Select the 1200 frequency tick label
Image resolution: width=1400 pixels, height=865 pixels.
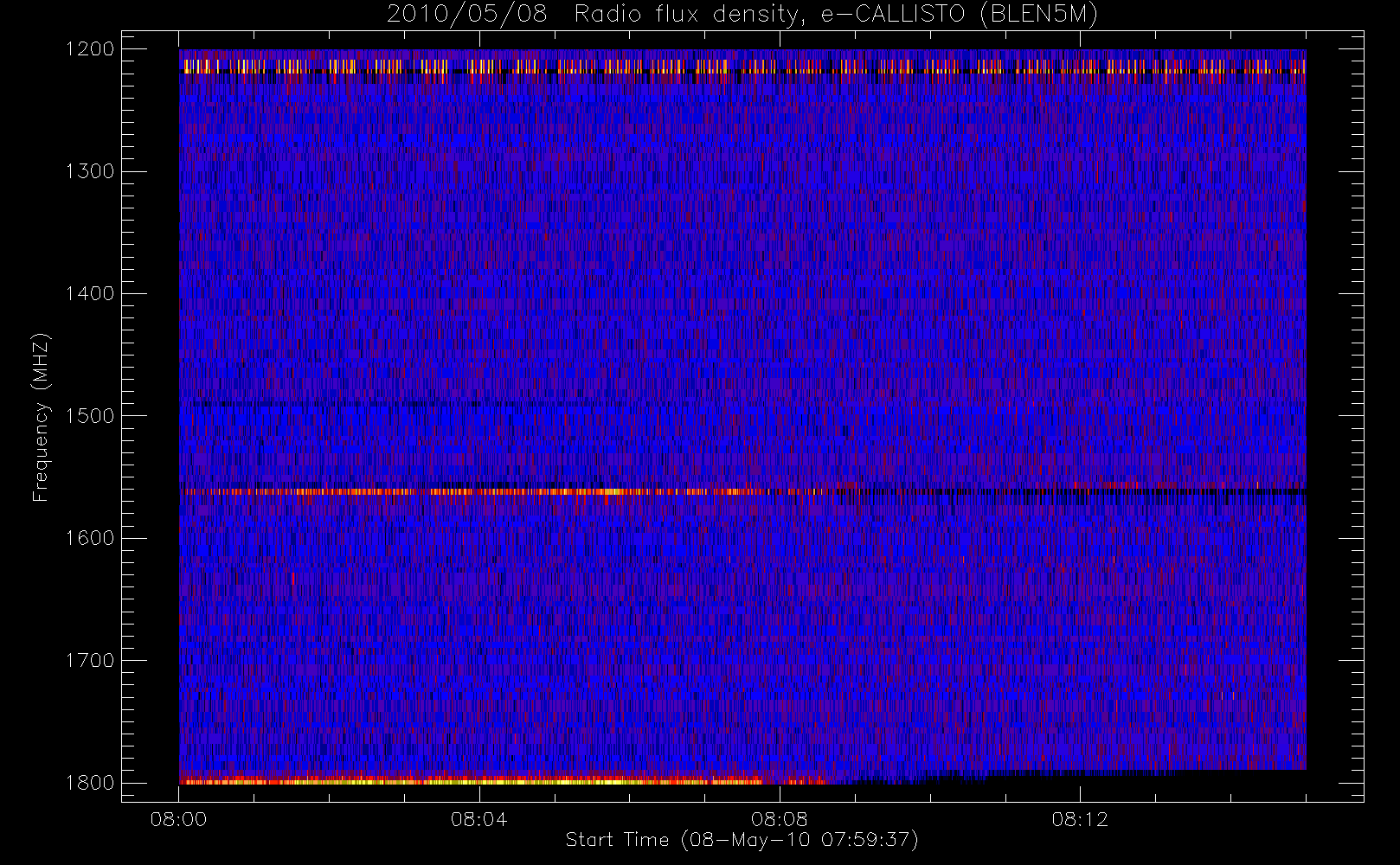pos(90,49)
